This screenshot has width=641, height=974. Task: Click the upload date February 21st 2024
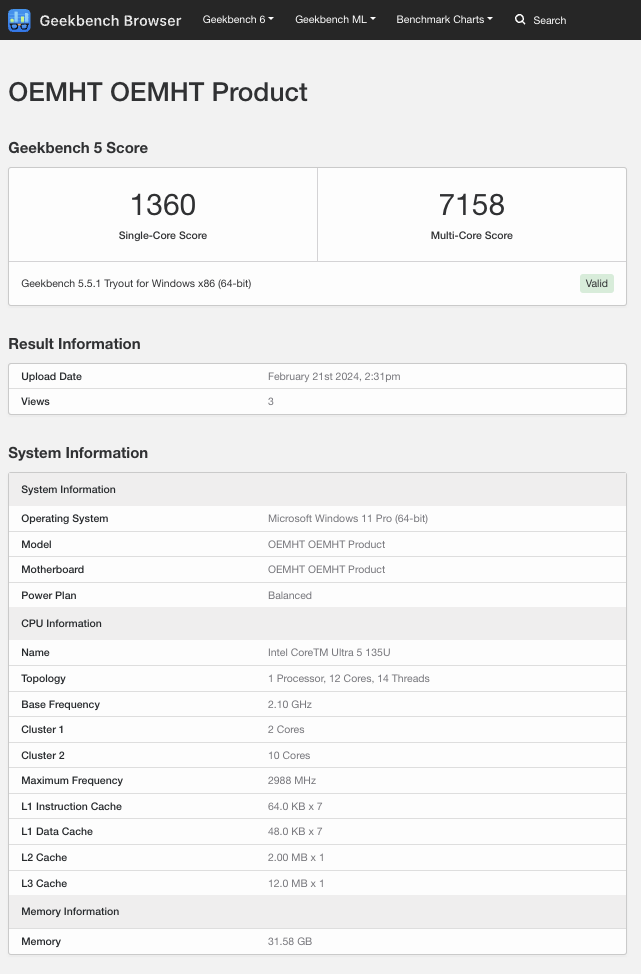334,377
